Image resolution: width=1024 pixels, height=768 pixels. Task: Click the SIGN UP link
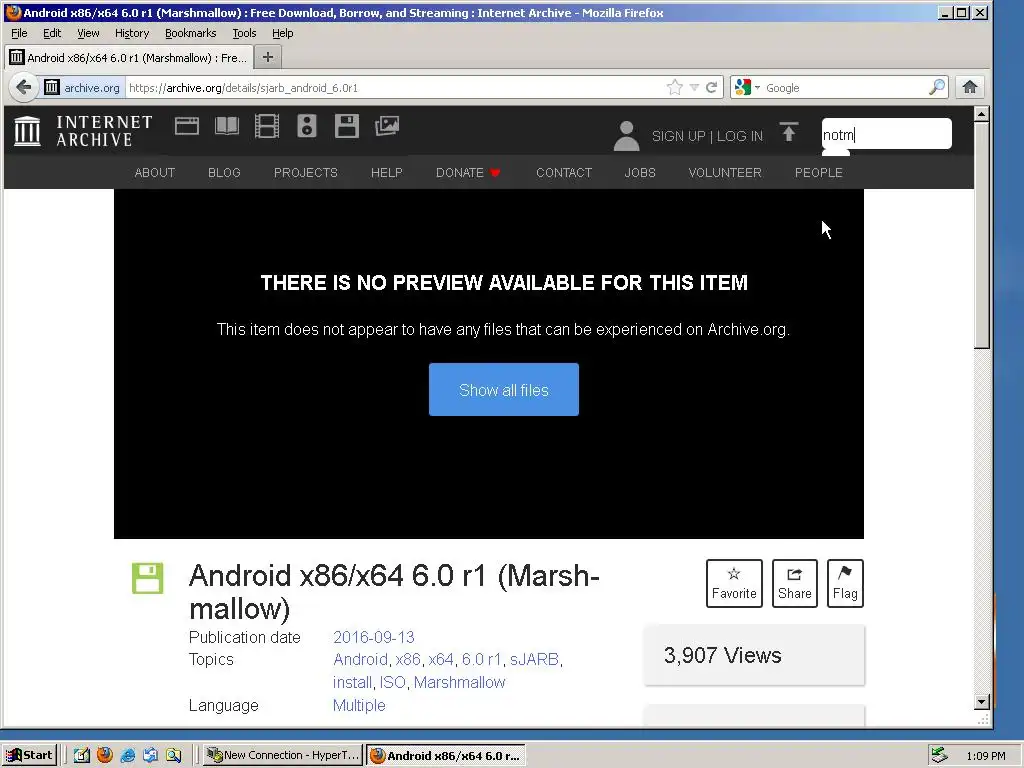[x=679, y=136]
